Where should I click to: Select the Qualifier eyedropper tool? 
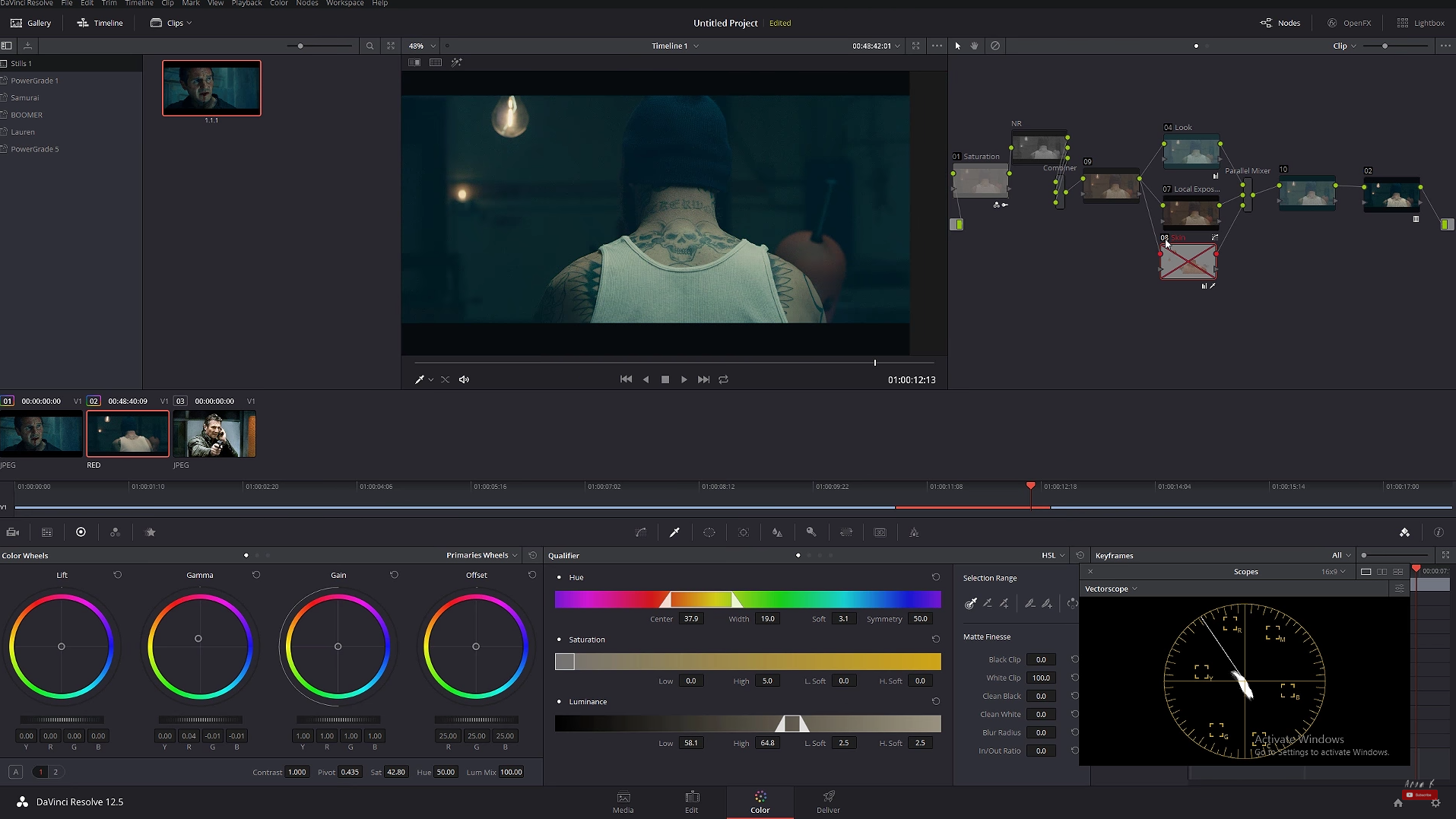pyautogui.click(x=674, y=532)
